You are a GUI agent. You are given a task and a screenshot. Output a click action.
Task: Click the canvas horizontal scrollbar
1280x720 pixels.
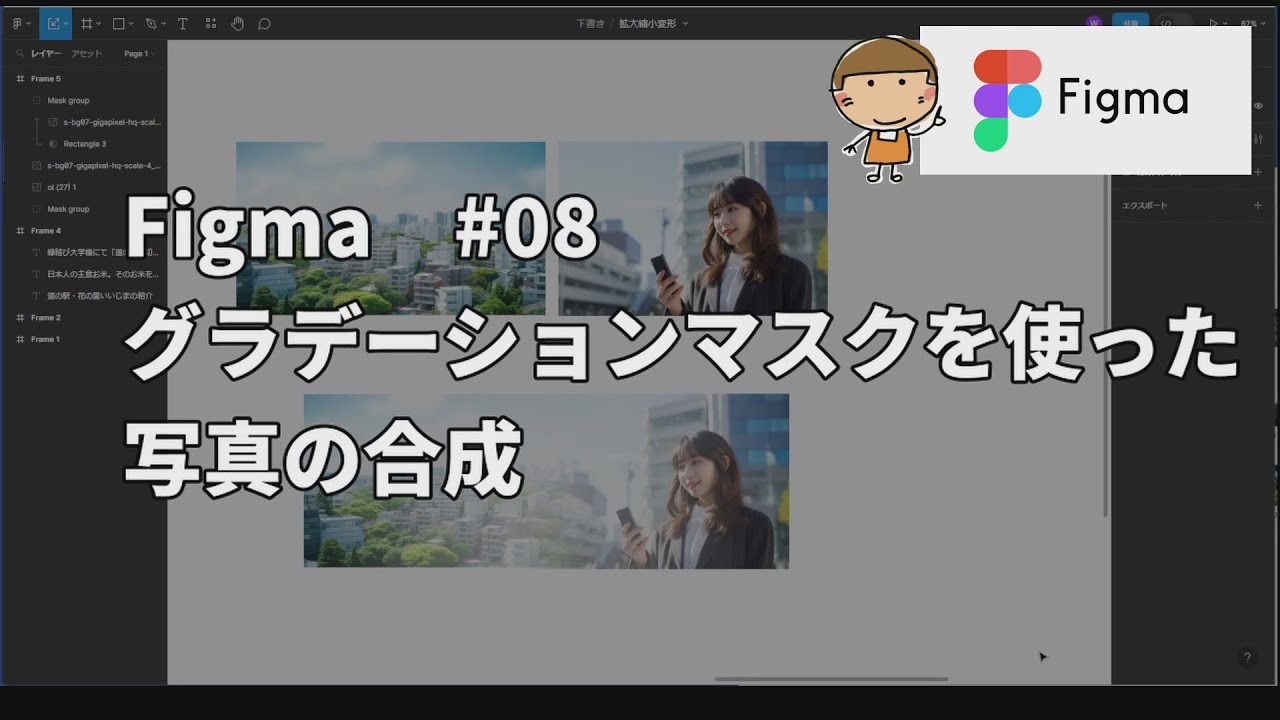click(x=831, y=679)
